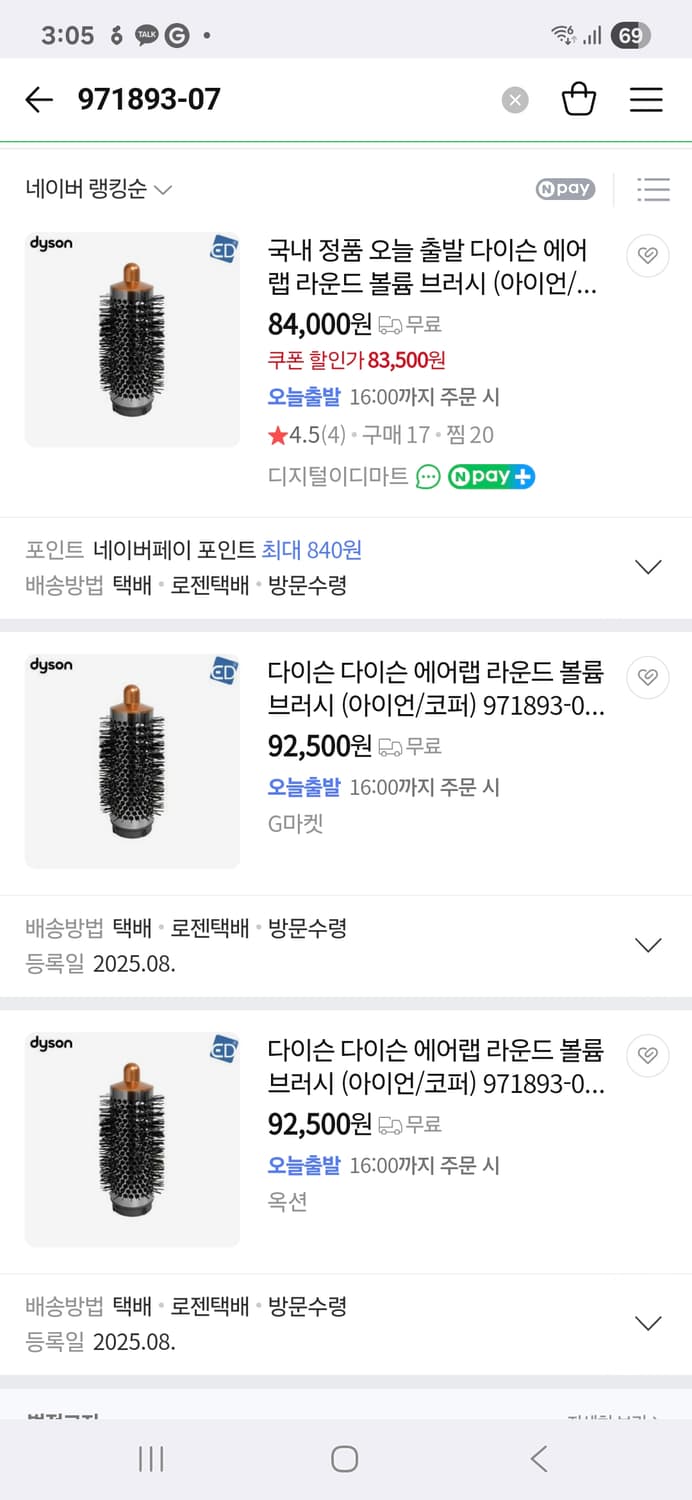Open the shopping bag cart icon
This screenshot has width=692, height=1500.
(x=579, y=99)
